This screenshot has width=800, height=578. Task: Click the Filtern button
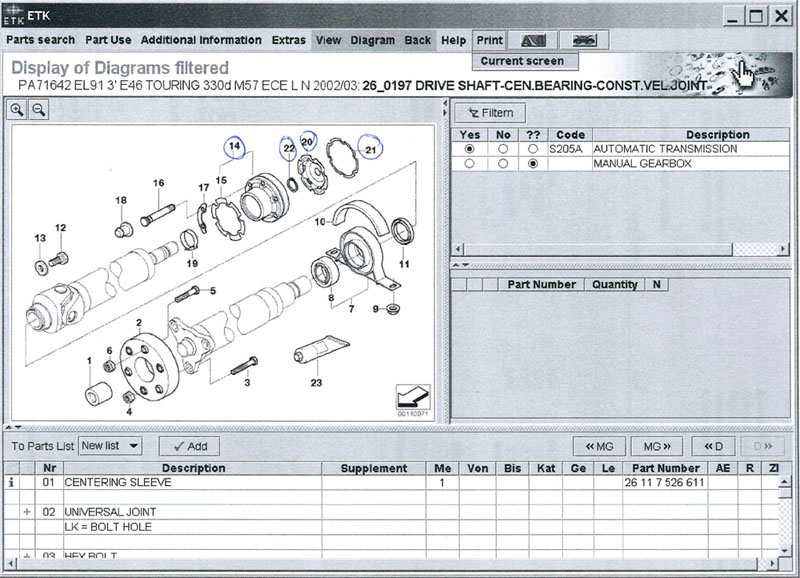tap(491, 113)
